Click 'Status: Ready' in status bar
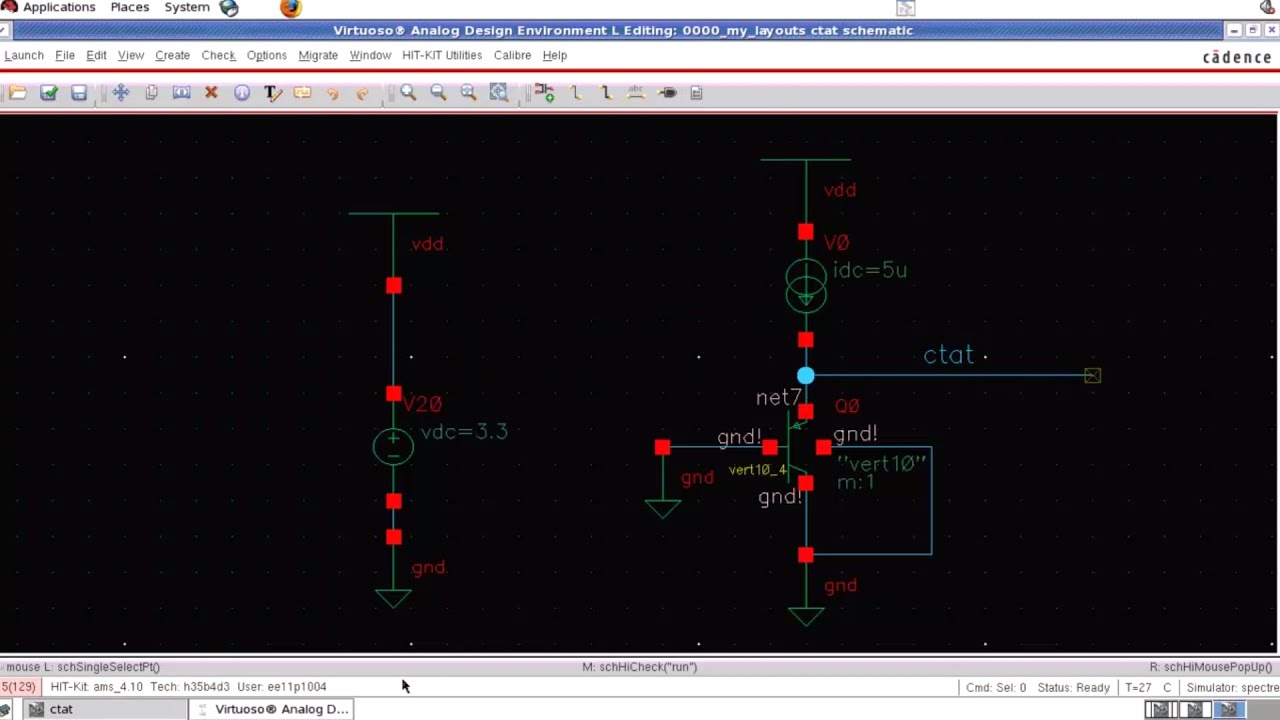 coord(1073,687)
